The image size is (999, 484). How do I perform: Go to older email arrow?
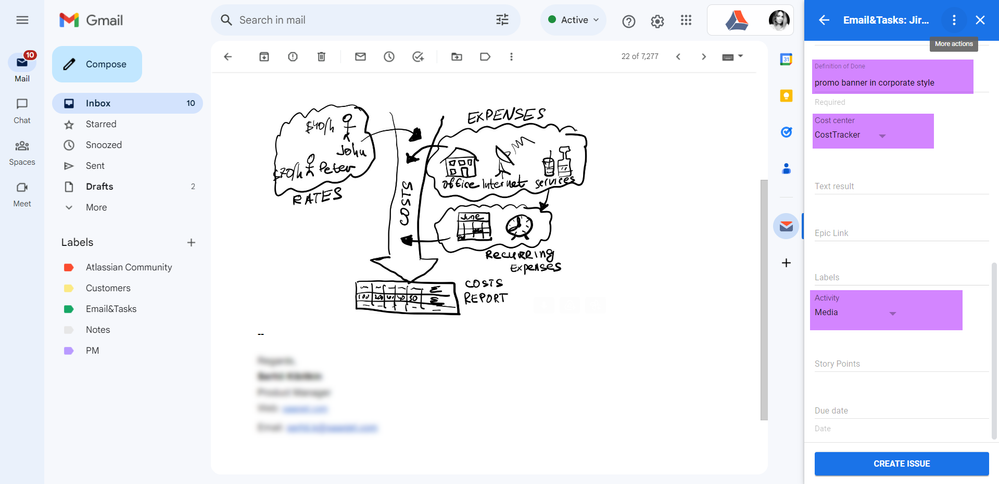[x=704, y=57]
